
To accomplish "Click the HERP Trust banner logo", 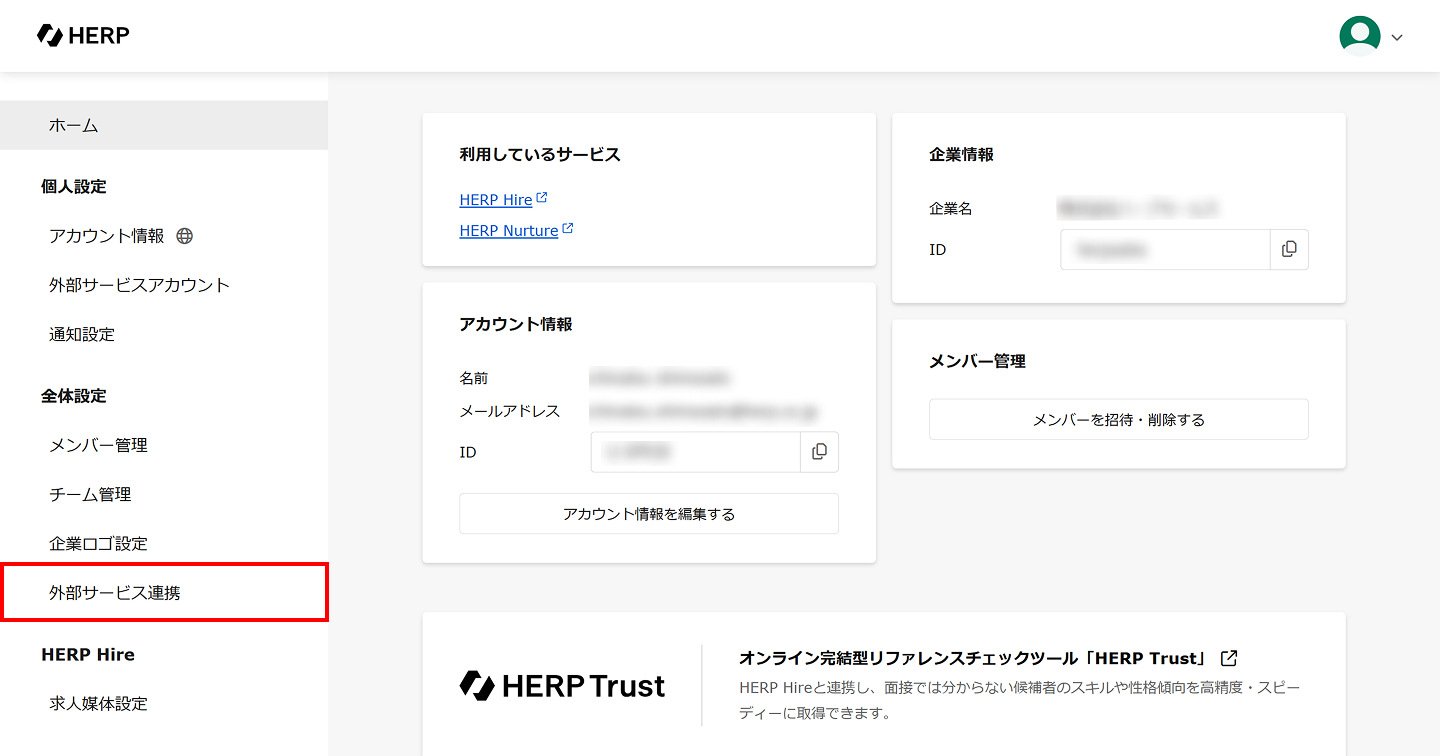I will [562, 685].
